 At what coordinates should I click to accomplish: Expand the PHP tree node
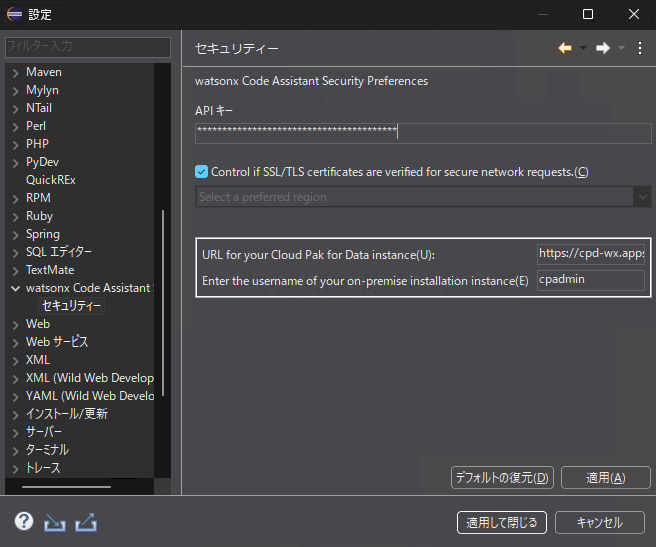point(15,145)
